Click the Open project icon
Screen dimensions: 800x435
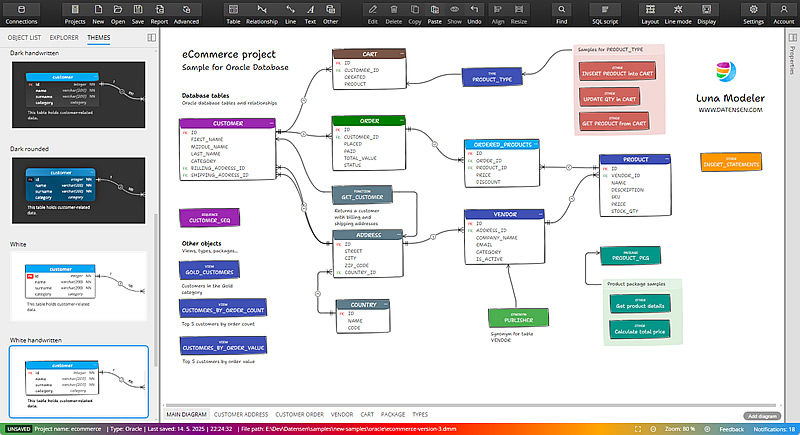[x=118, y=14]
